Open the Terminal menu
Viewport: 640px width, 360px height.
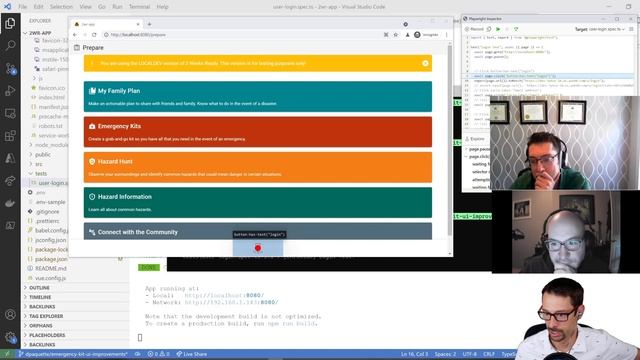[140, 7]
